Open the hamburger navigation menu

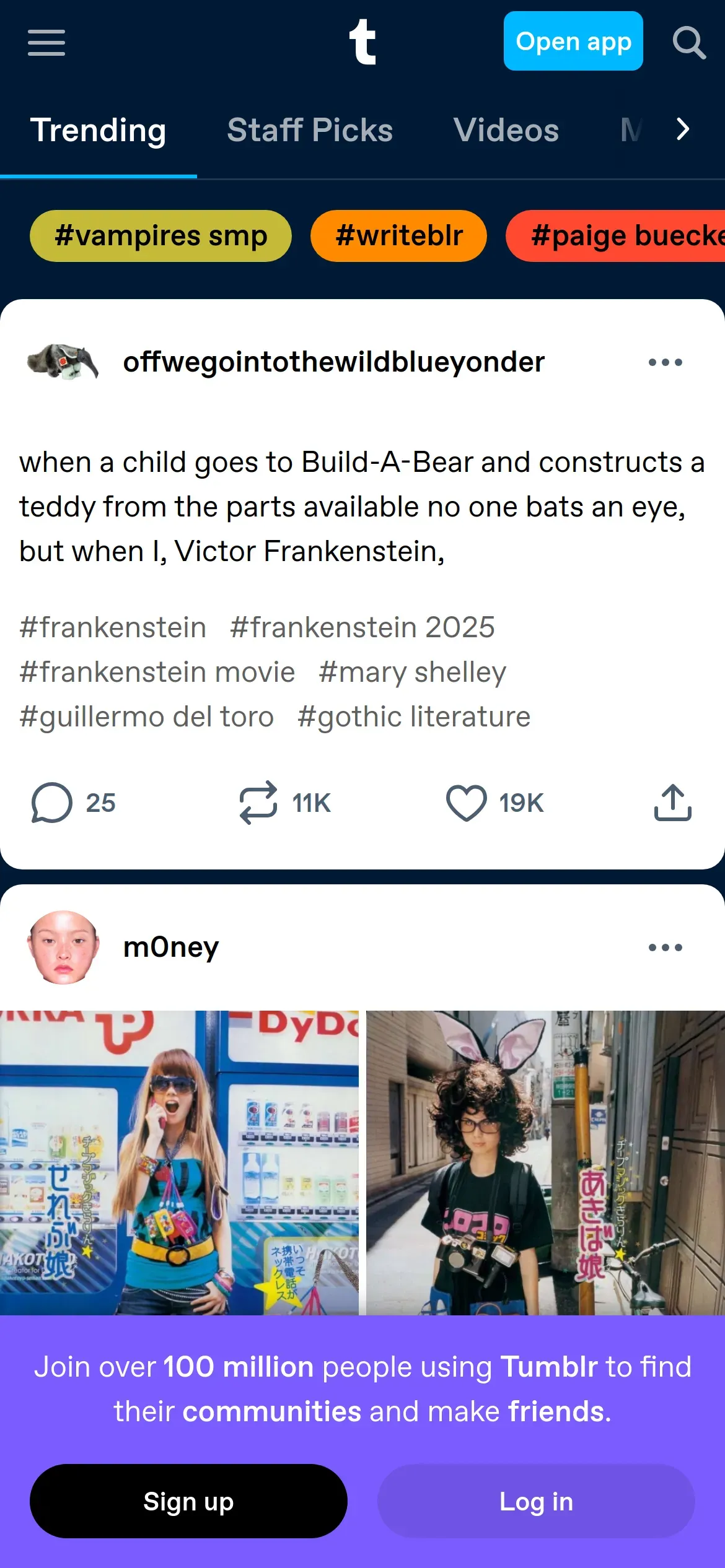point(46,42)
